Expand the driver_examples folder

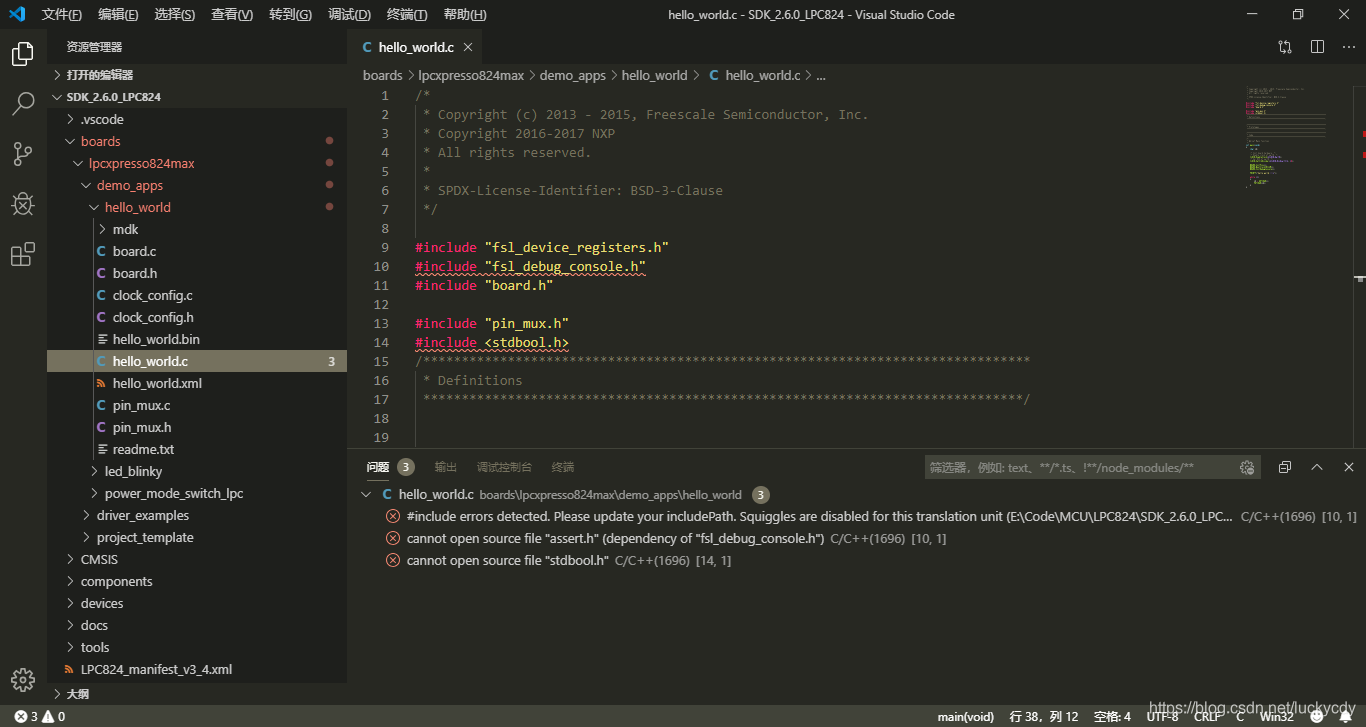point(197,515)
